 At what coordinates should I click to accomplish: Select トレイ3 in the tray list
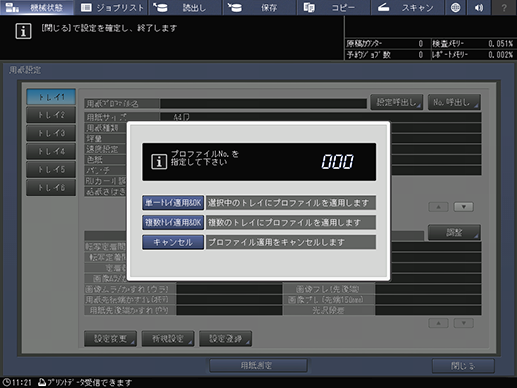click(x=51, y=133)
